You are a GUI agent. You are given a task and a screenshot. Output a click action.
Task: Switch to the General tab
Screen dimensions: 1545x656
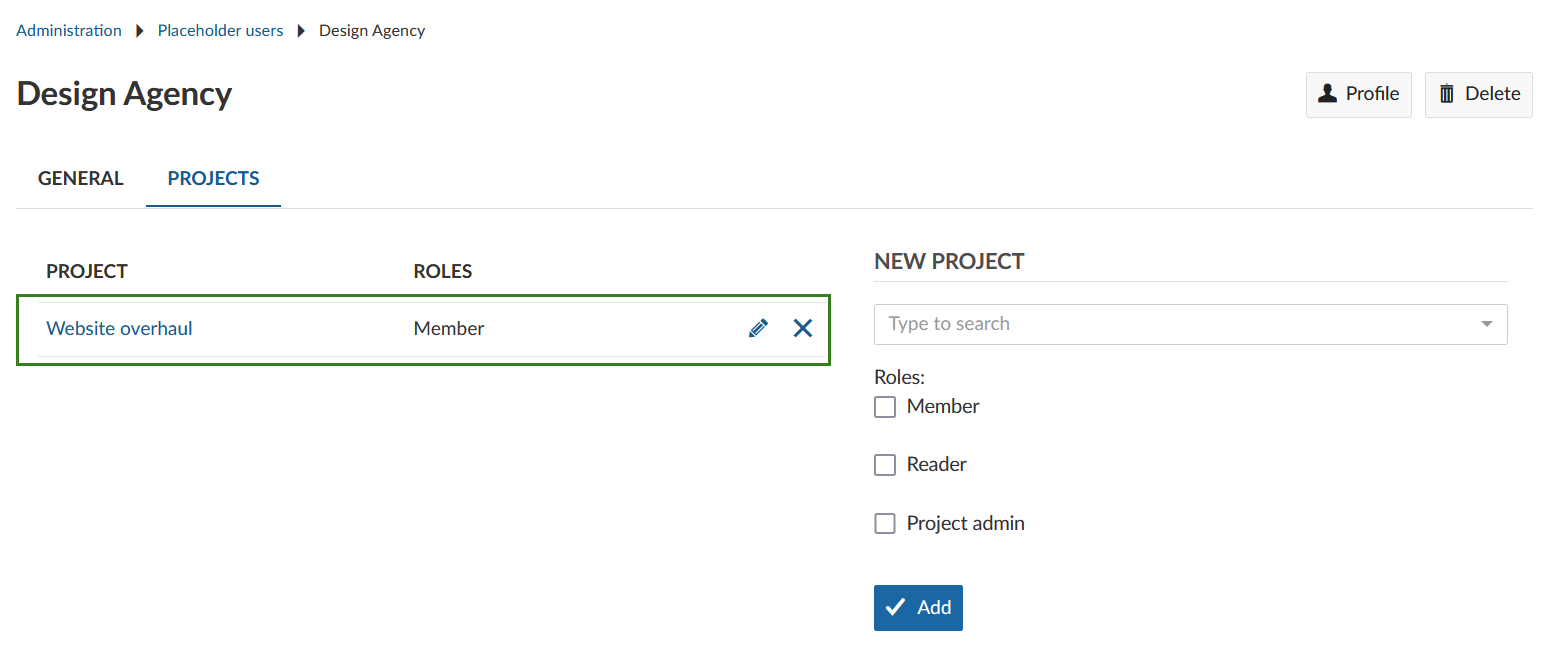tap(81, 179)
